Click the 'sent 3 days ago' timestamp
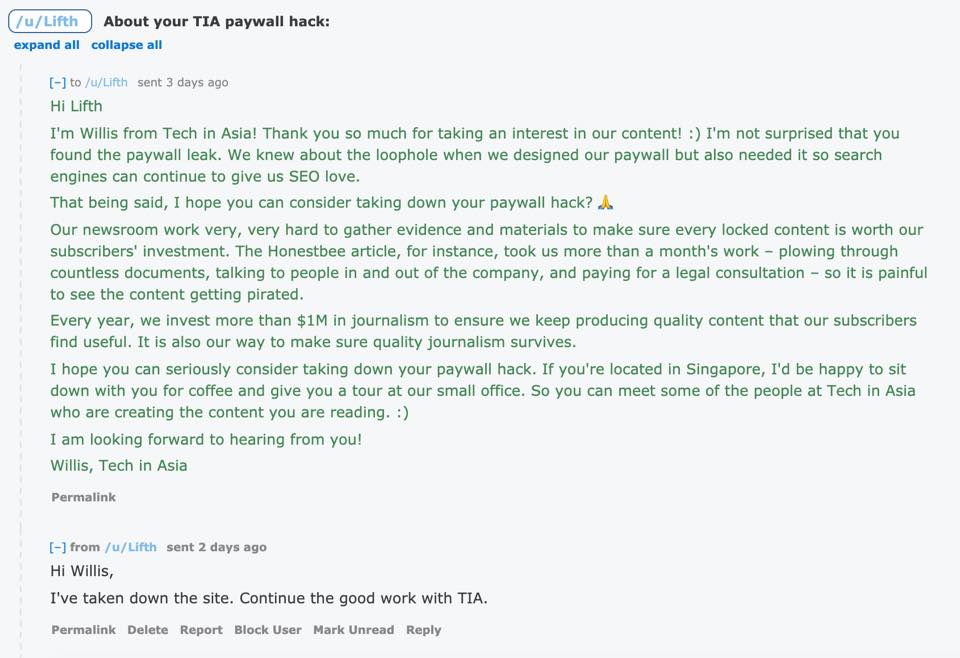The width and height of the screenshot is (960, 658). pos(182,83)
